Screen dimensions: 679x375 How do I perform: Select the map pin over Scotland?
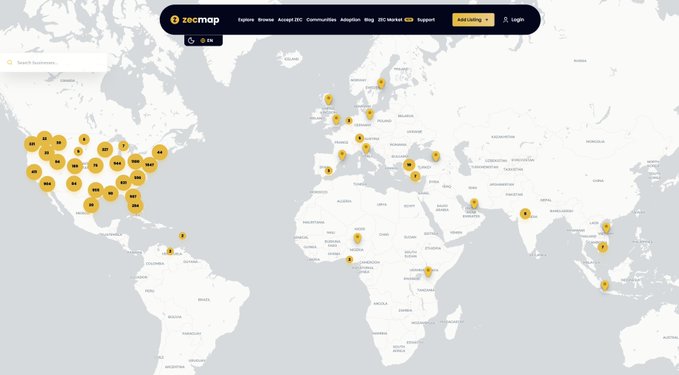click(329, 99)
